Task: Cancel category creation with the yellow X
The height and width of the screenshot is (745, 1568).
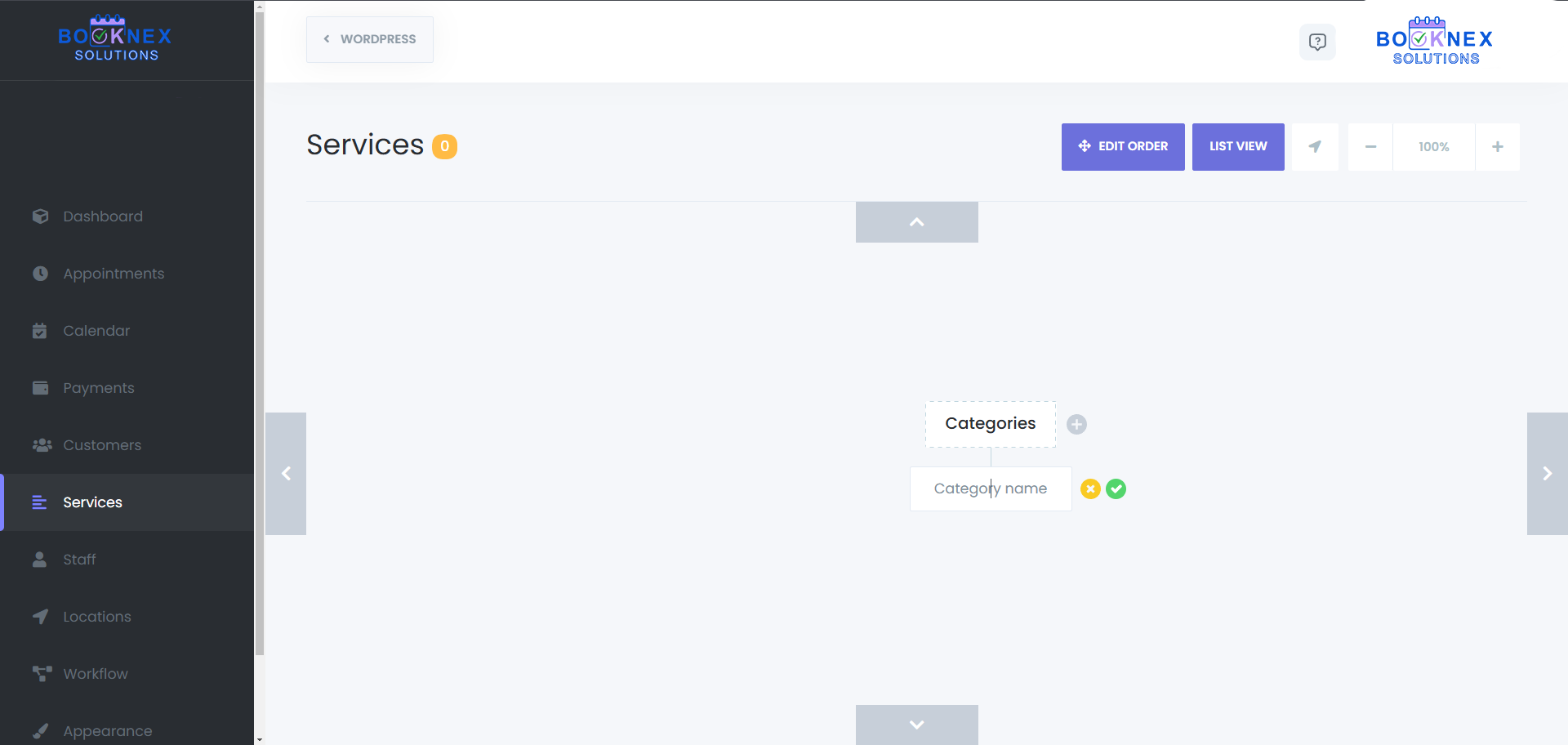Action: click(1091, 488)
